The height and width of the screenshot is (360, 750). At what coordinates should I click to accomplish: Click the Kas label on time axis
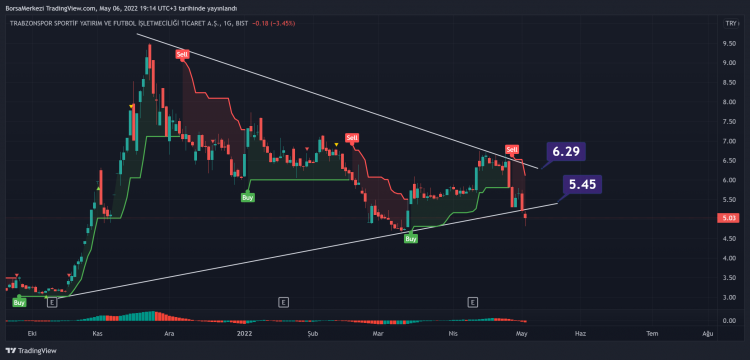tap(97, 333)
